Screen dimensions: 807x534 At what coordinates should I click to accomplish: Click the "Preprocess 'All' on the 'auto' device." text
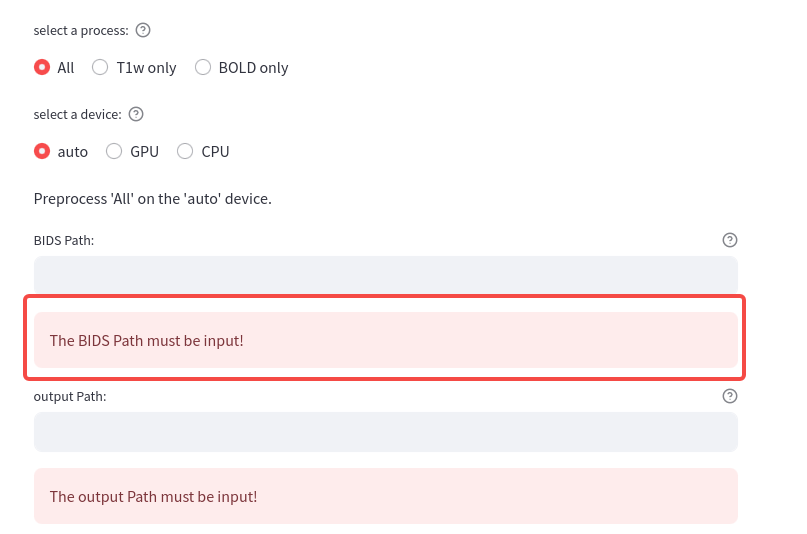pyautogui.click(x=153, y=199)
